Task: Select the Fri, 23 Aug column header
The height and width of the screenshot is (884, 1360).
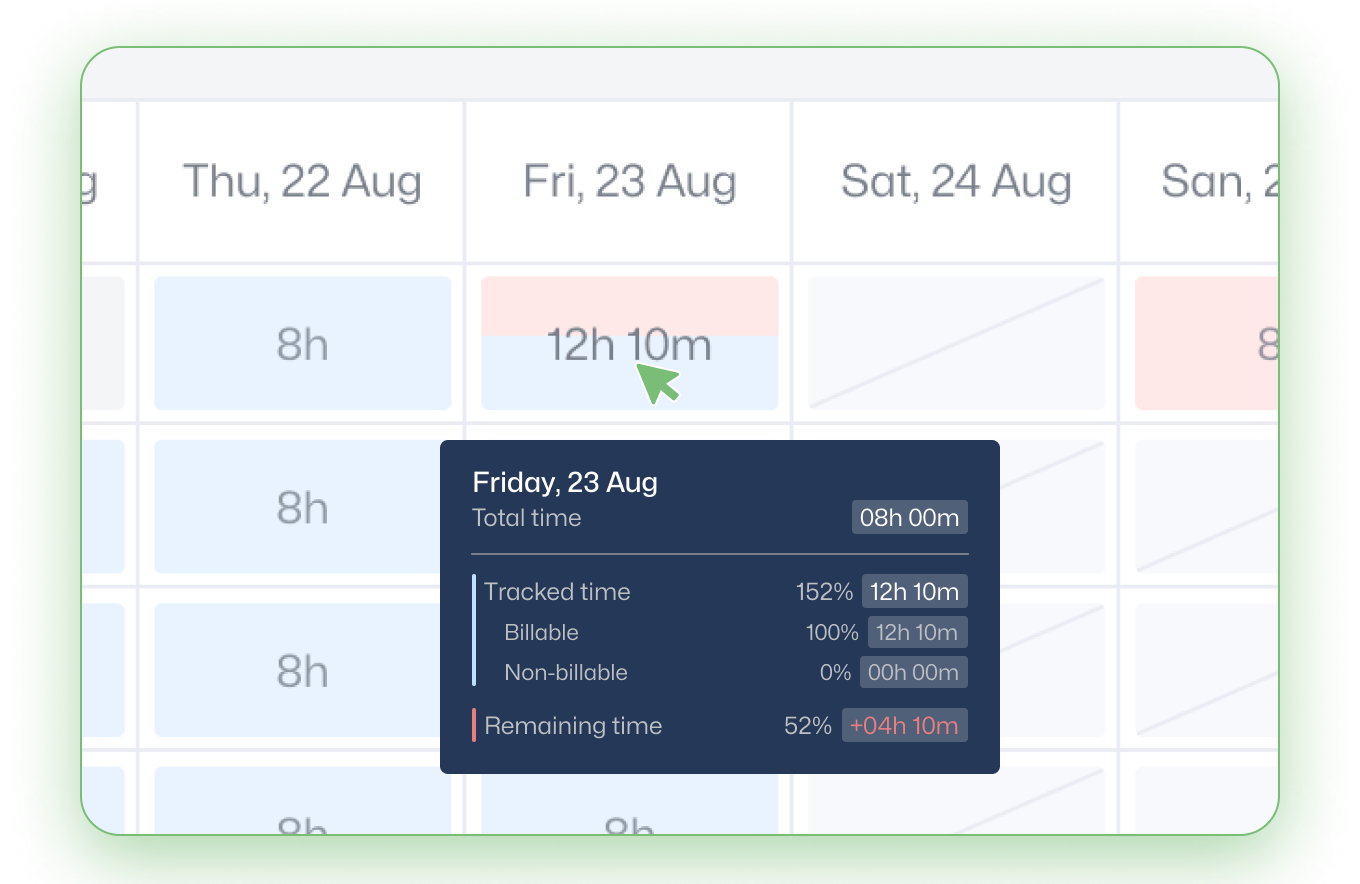Action: point(630,182)
